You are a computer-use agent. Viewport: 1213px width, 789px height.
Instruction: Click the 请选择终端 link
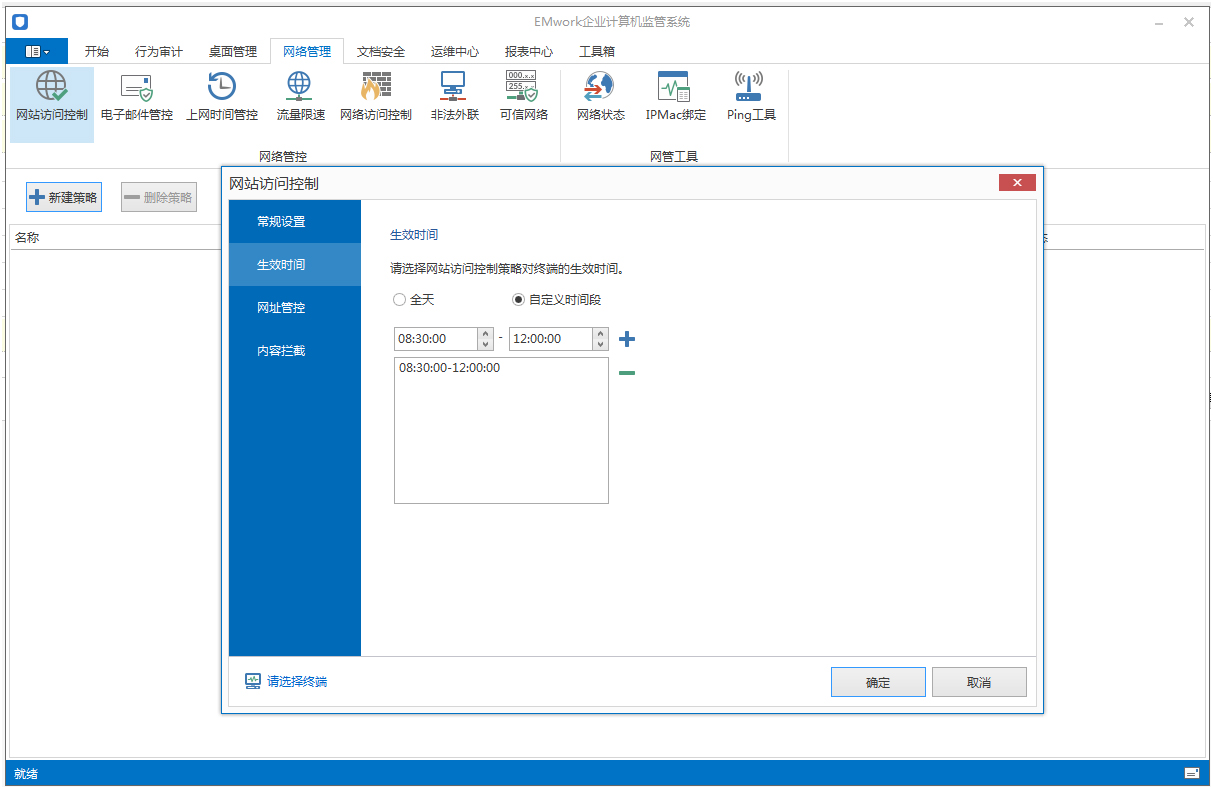(x=296, y=682)
